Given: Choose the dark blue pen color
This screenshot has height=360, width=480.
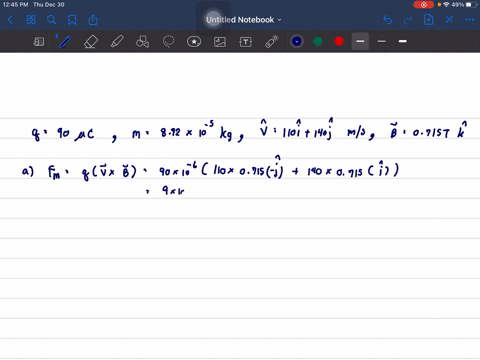Looking at the screenshot, I should [297, 41].
